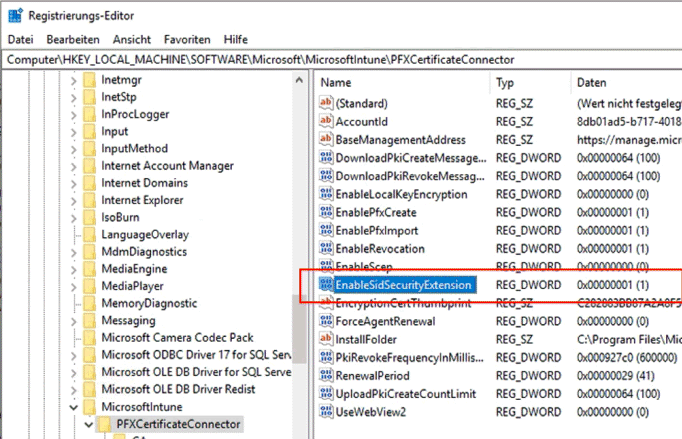Viewport: 682px width, 439px height.
Task: Click the EnableSidSecurityExtension DWORD icon
Action: coord(326,285)
